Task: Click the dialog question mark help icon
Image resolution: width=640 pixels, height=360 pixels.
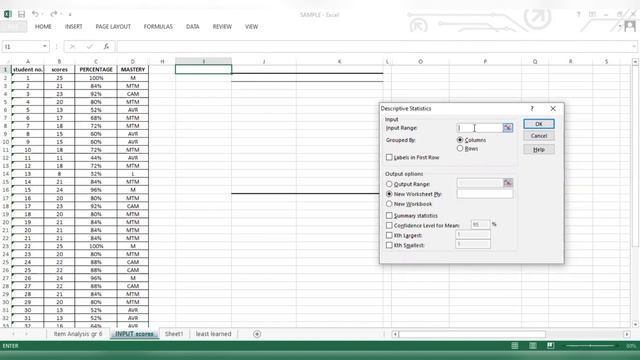Action: (532, 109)
